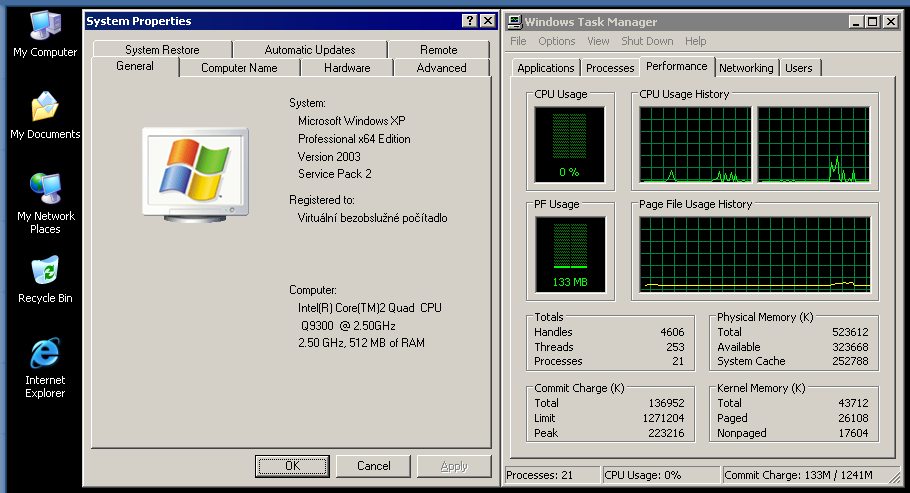910x493 pixels.
Task: Switch to the Processes tab
Action: tap(610, 68)
